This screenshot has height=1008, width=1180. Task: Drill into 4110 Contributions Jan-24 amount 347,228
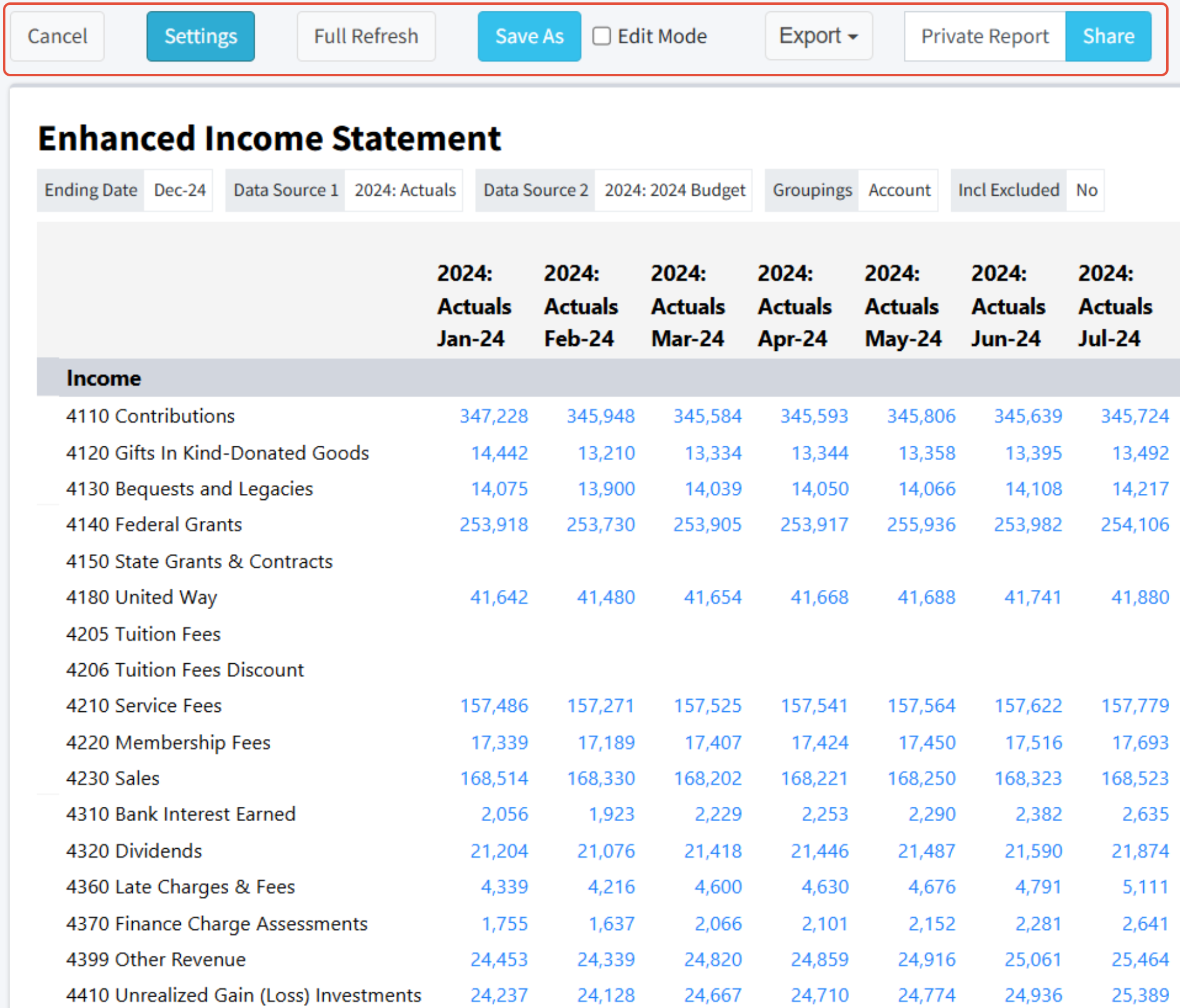494,416
